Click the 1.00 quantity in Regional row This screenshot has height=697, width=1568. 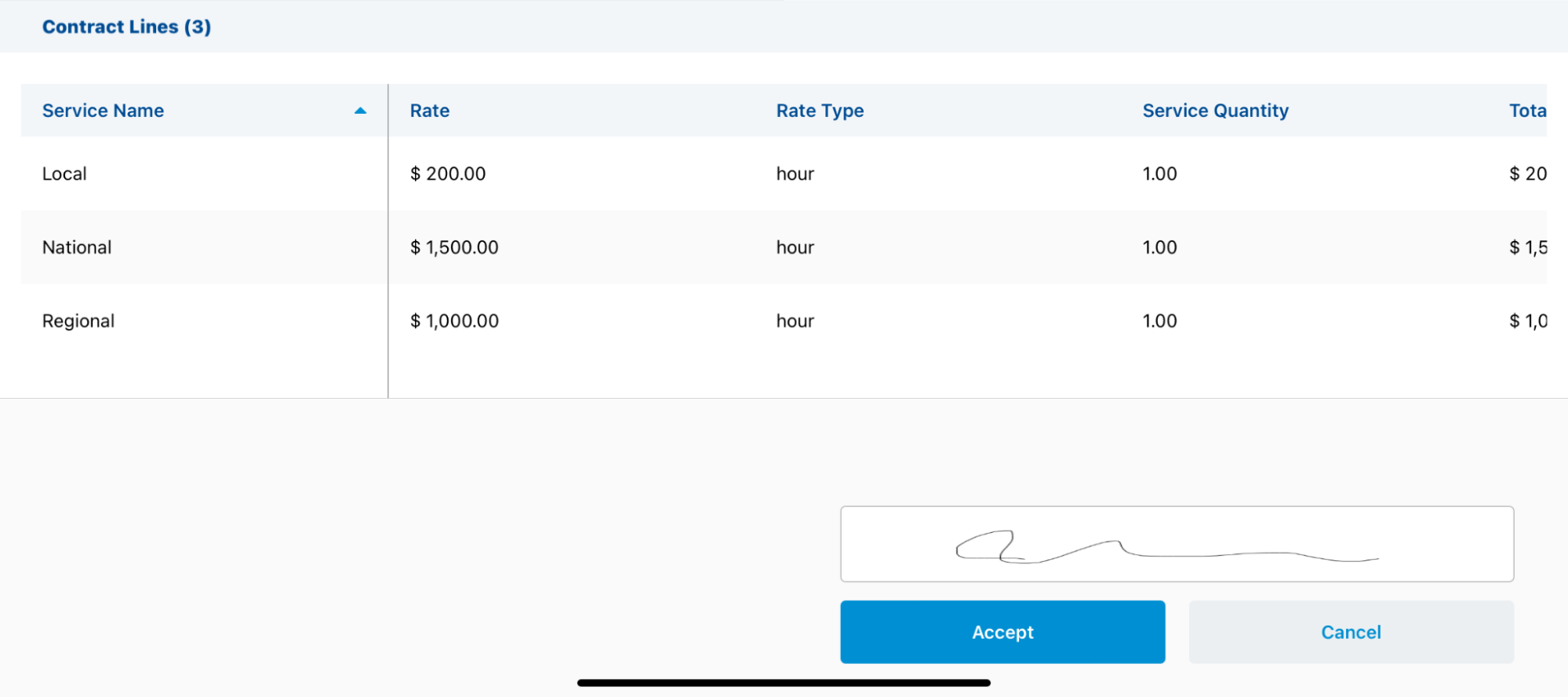coord(1159,321)
